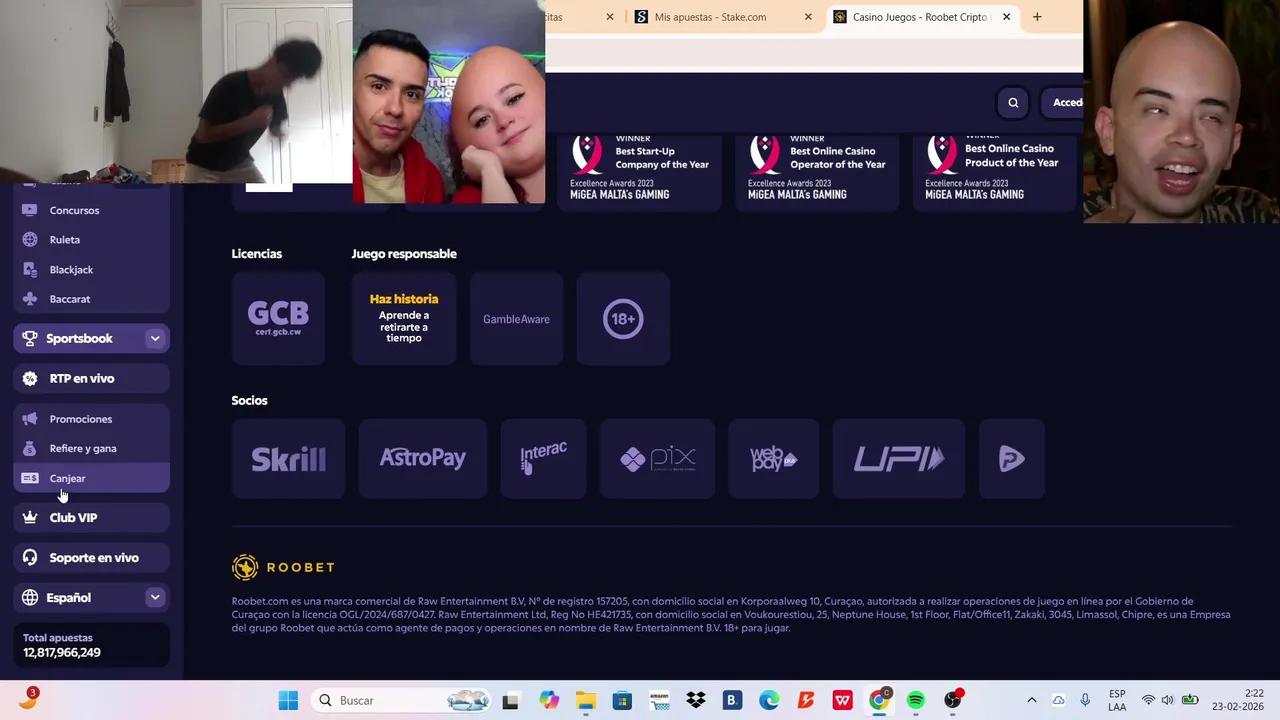Viewport: 1280px width, 720px height.
Task: Open Microsoft Store from the taskbar
Action: coord(622,701)
